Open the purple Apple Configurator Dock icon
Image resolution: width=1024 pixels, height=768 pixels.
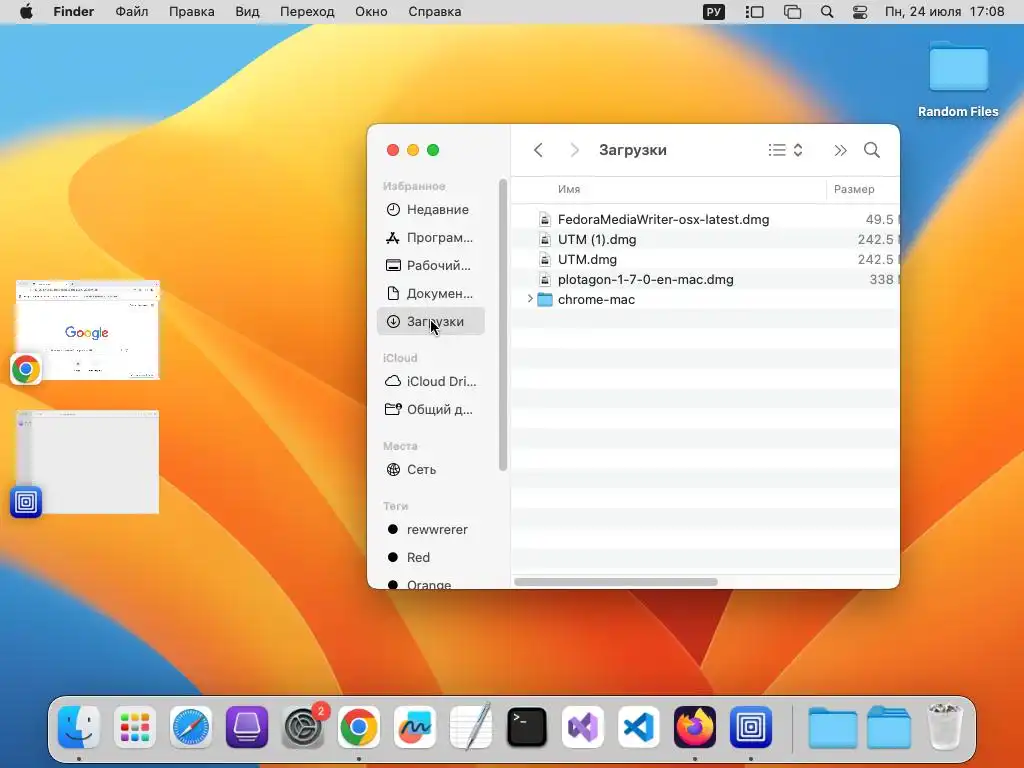[247, 727]
